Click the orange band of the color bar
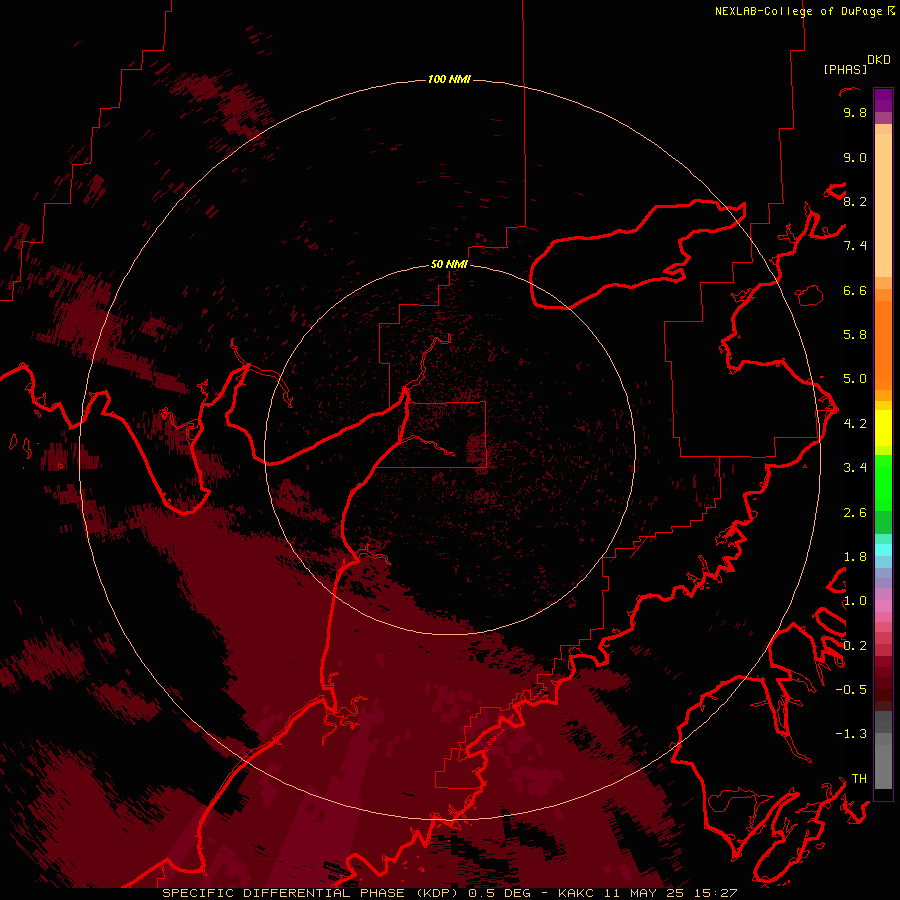900x900 pixels. coord(883,344)
